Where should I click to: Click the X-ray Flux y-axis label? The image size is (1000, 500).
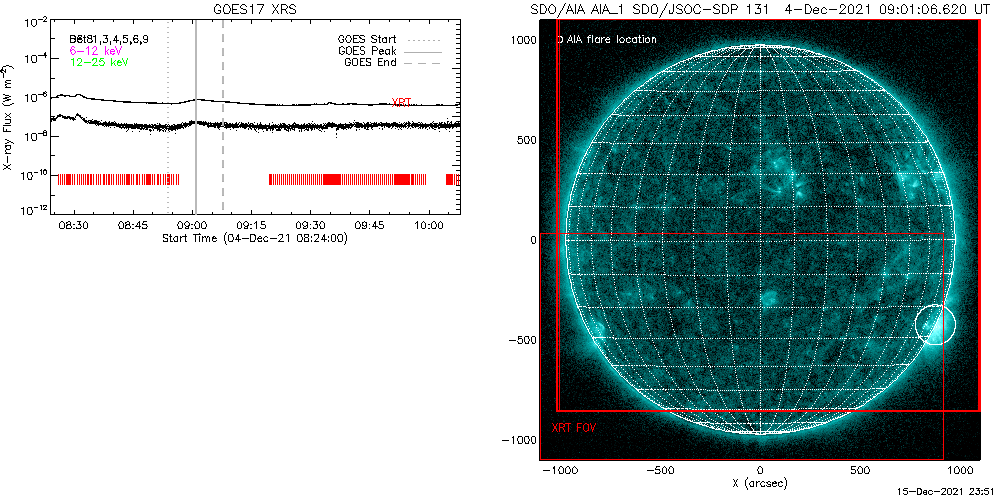(6, 117)
